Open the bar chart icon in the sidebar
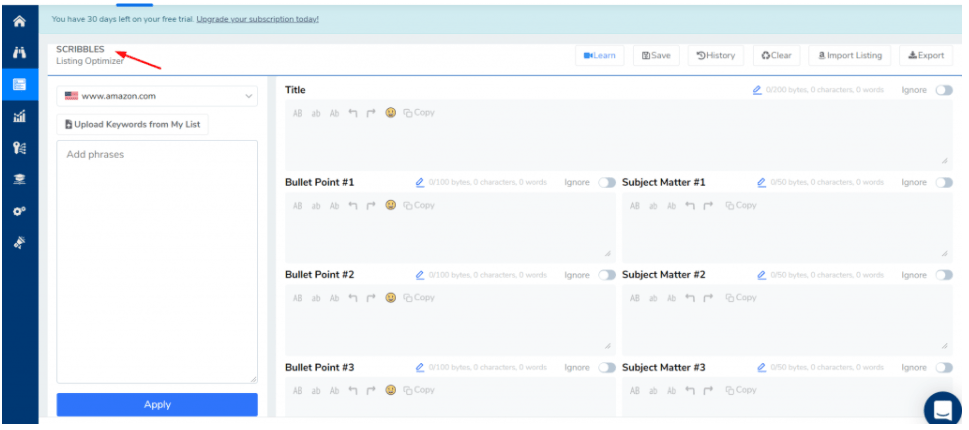The height and width of the screenshot is (430, 969). click(19, 116)
